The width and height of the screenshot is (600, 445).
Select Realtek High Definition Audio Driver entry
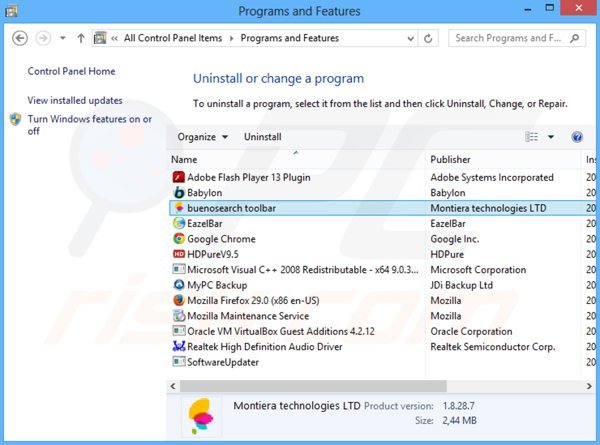[264, 347]
